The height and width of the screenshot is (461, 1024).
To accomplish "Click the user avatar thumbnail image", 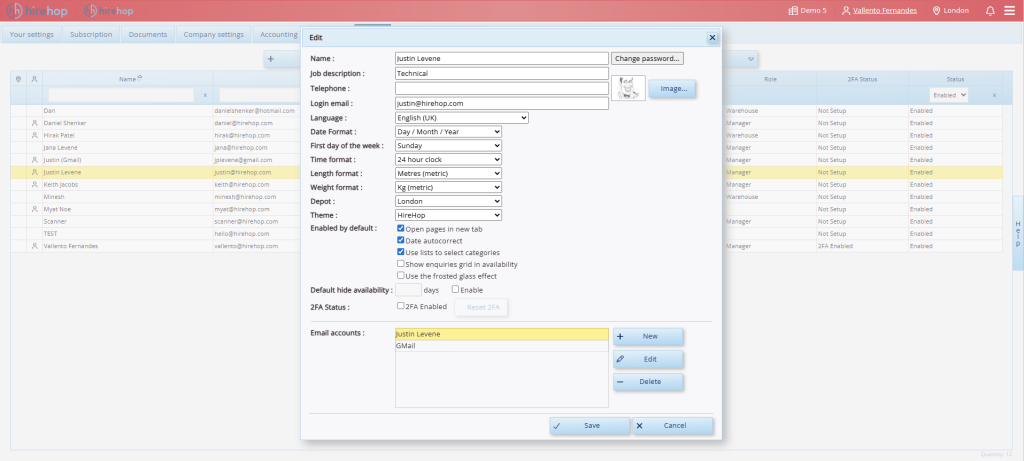I will pyautogui.click(x=628, y=88).
